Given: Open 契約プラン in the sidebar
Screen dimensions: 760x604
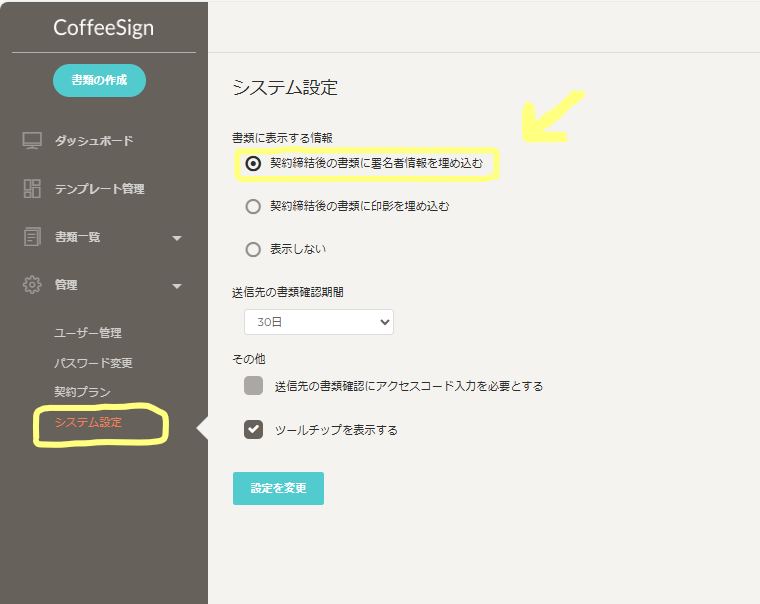Looking at the screenshot, I should tap(82, 392).
